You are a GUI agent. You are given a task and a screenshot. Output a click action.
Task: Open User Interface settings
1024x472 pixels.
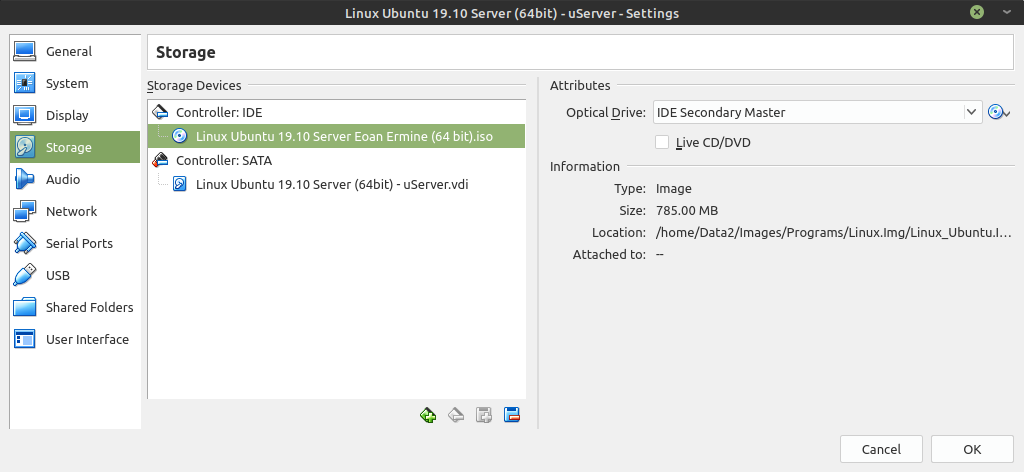74,339
